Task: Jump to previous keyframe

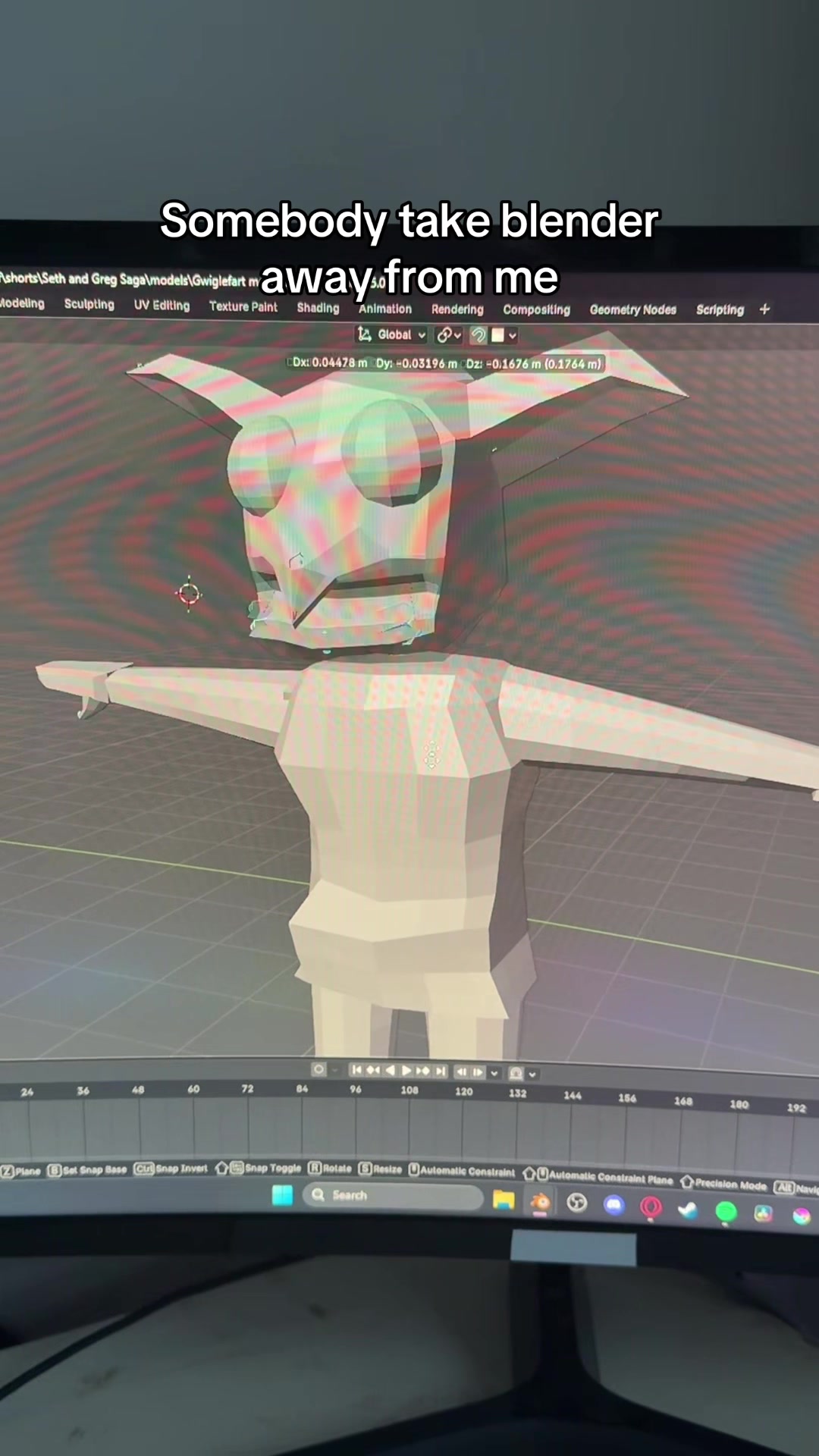Action: pos(373,1070)
